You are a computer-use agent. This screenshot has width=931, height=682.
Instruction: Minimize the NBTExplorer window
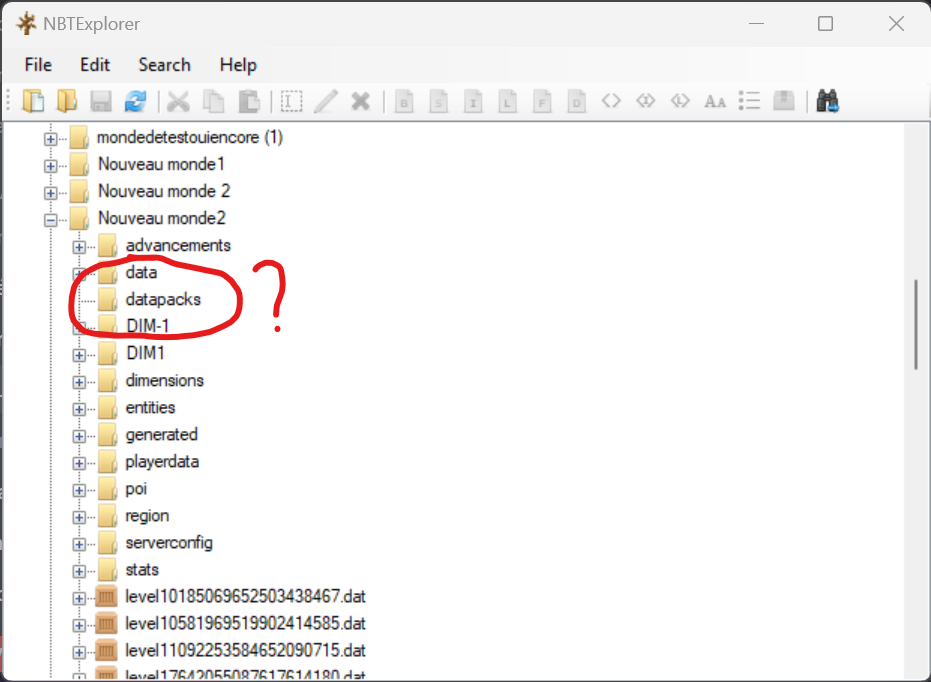pos(756,24)
